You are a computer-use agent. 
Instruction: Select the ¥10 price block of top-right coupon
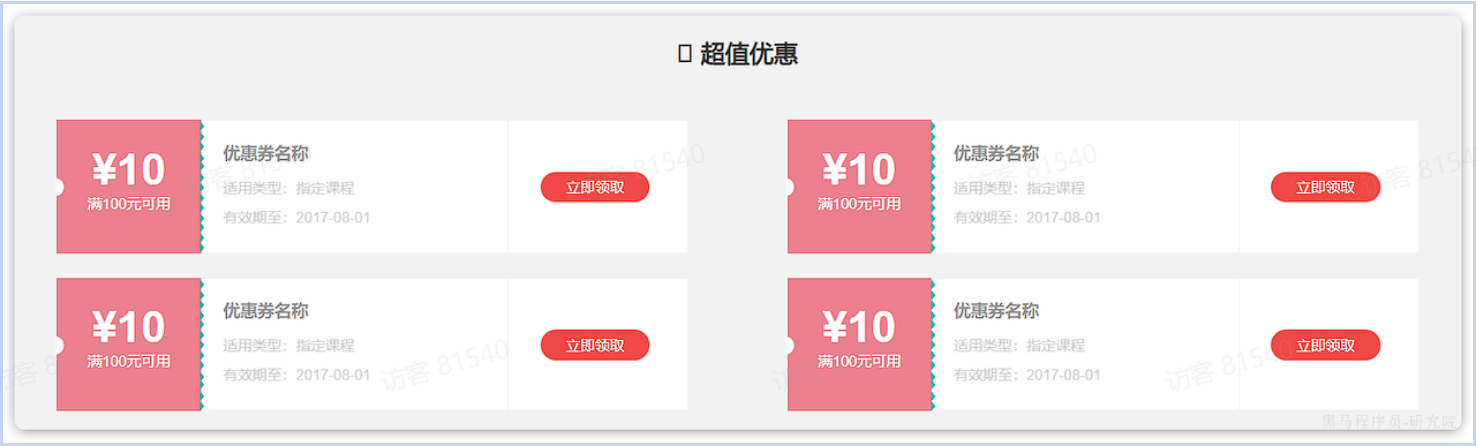coord(860,187)
